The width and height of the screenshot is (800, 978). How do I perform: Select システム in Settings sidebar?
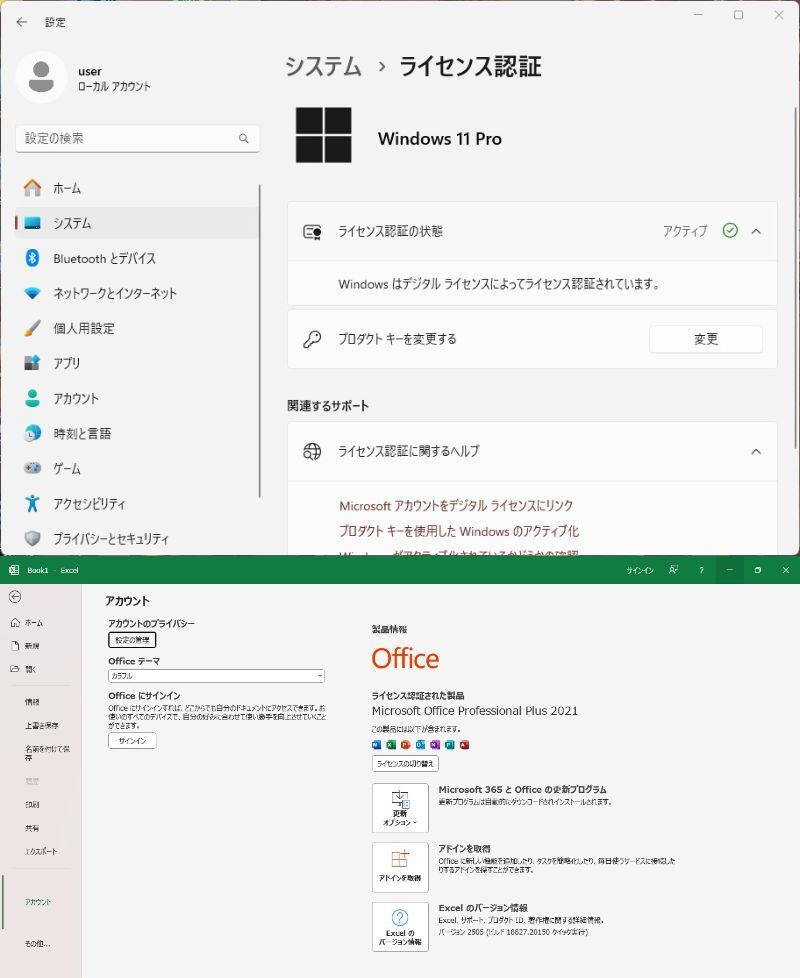pyautogui.click(x=137, y=223)
